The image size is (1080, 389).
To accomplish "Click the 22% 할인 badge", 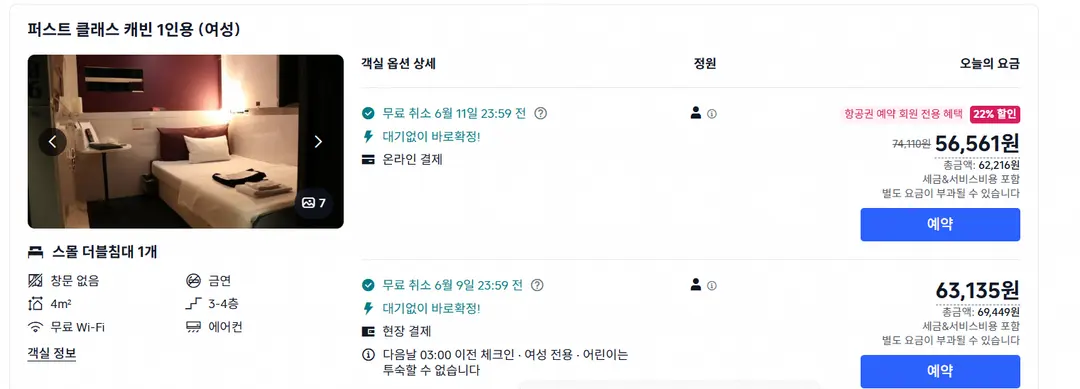I will coord(995,114).
